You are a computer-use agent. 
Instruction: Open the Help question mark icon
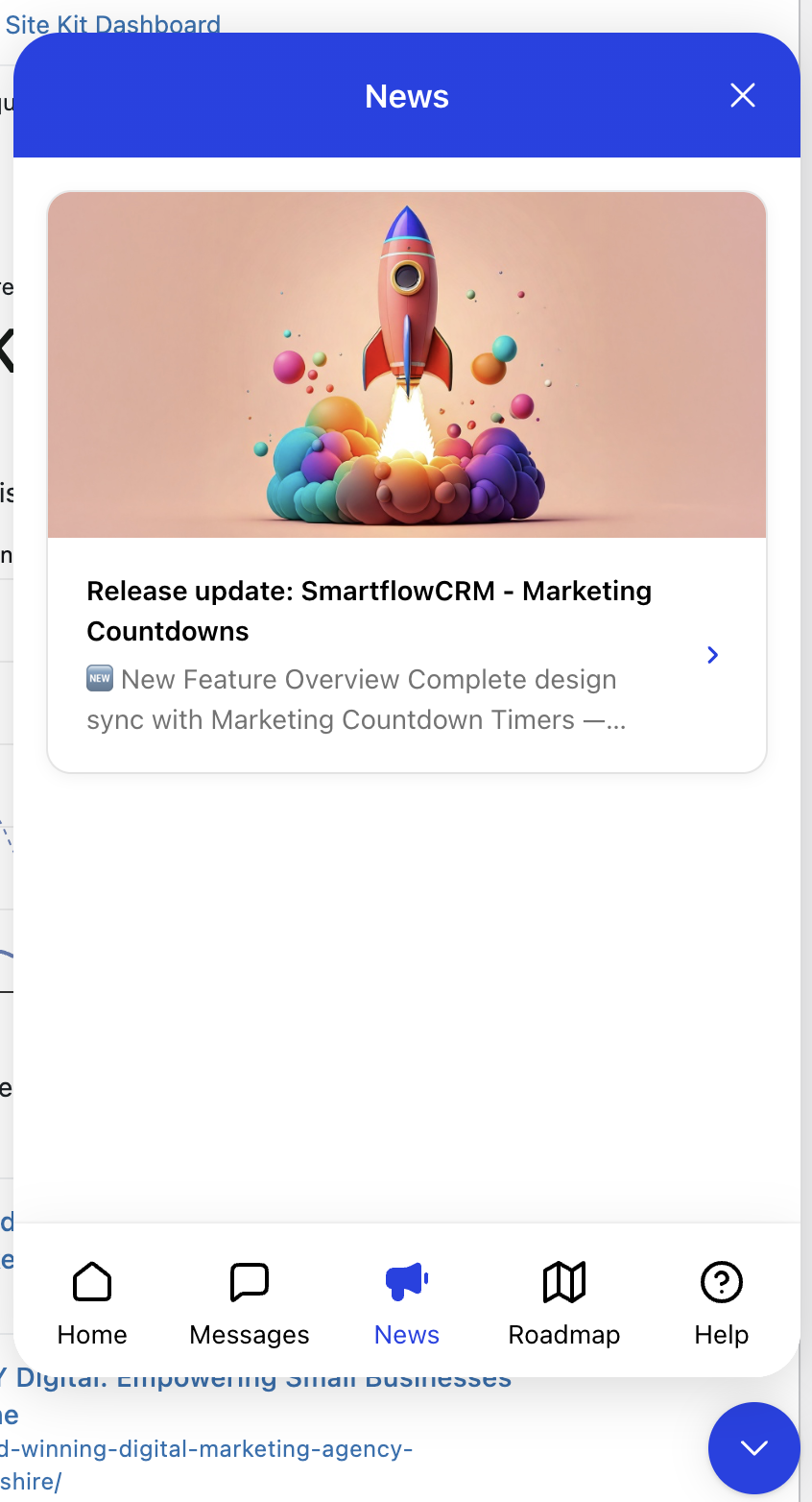(x=722, y=1281)
